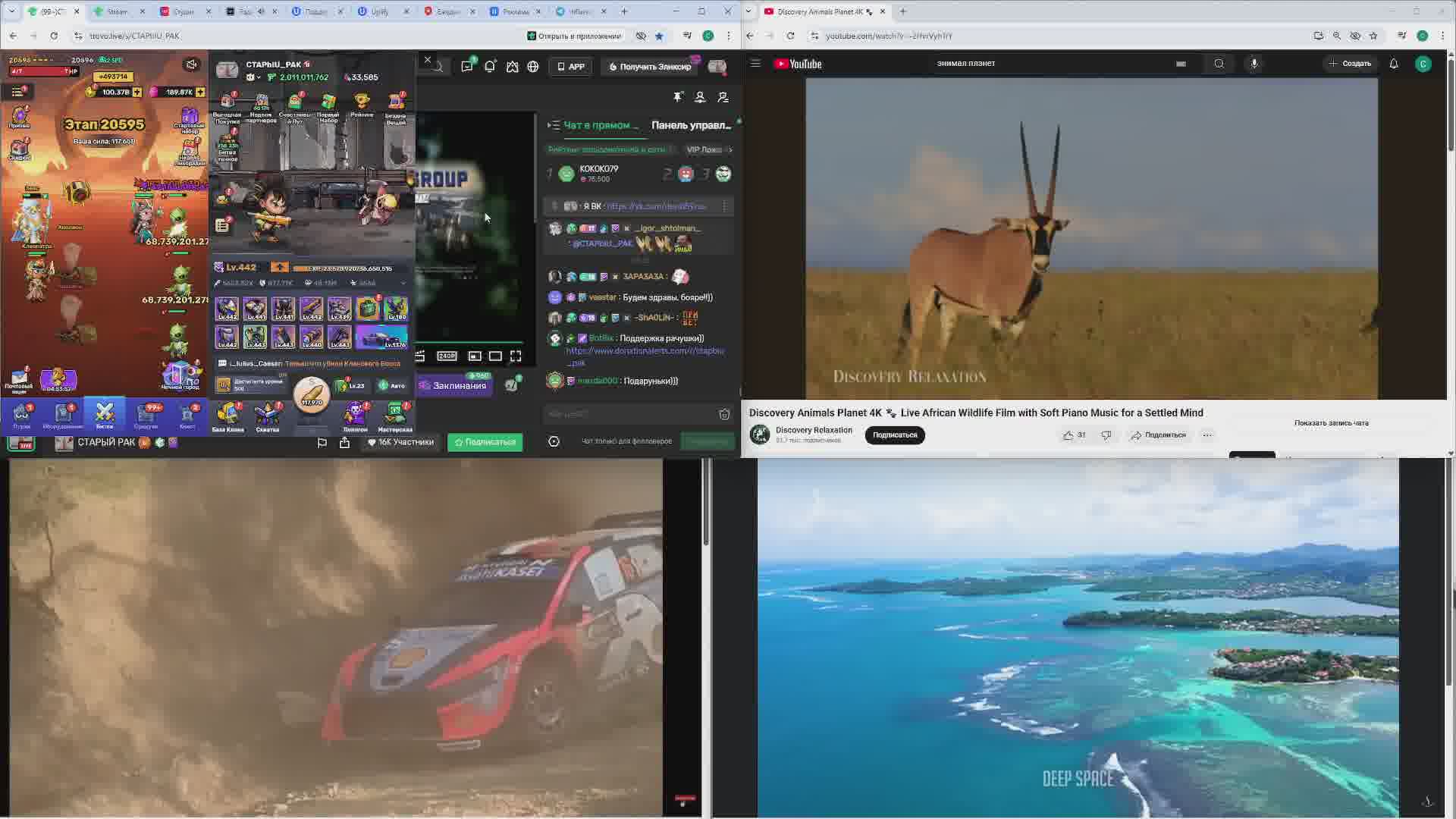Viewport: 1456px width, 819px height.
Task: Start YouTube voice search microphone
Action: pyautogui.click(x=1254, y=64)
